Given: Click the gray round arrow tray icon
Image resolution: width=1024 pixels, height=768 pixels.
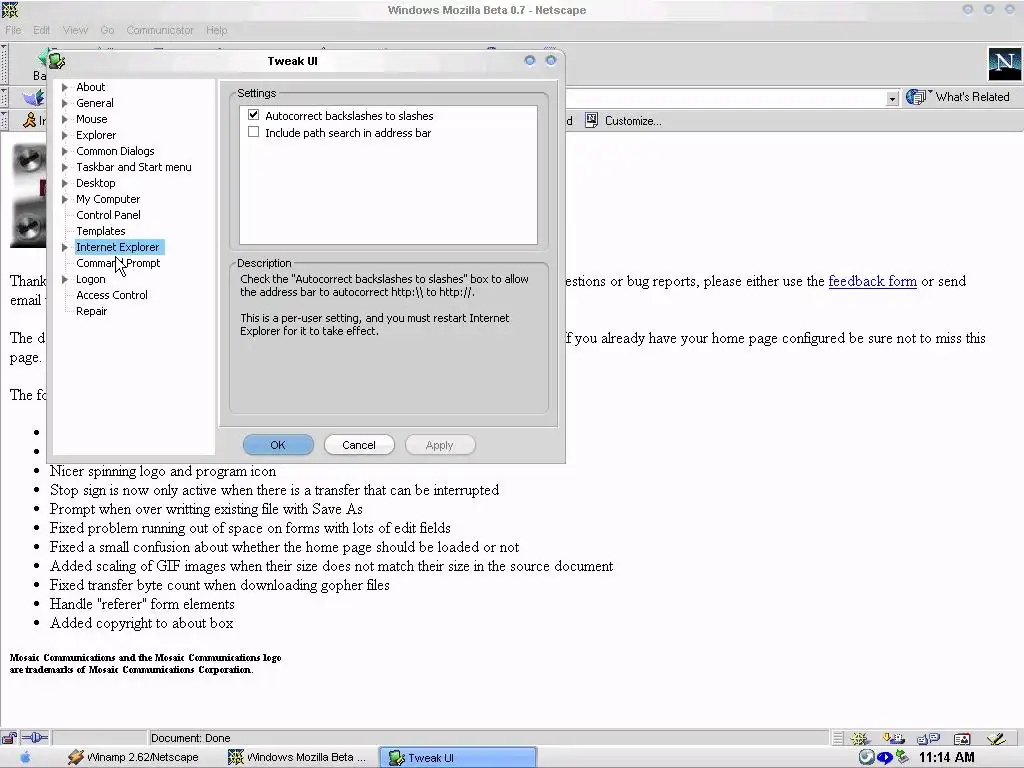Looking at the screenshot, I should [x=867, y=757].
